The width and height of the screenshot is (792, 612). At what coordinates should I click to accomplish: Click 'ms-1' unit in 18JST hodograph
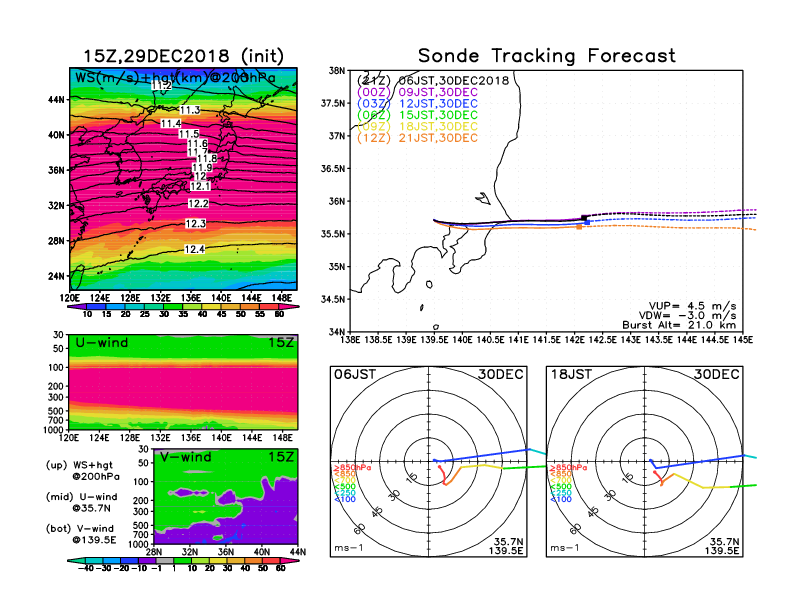coord(564,548)
